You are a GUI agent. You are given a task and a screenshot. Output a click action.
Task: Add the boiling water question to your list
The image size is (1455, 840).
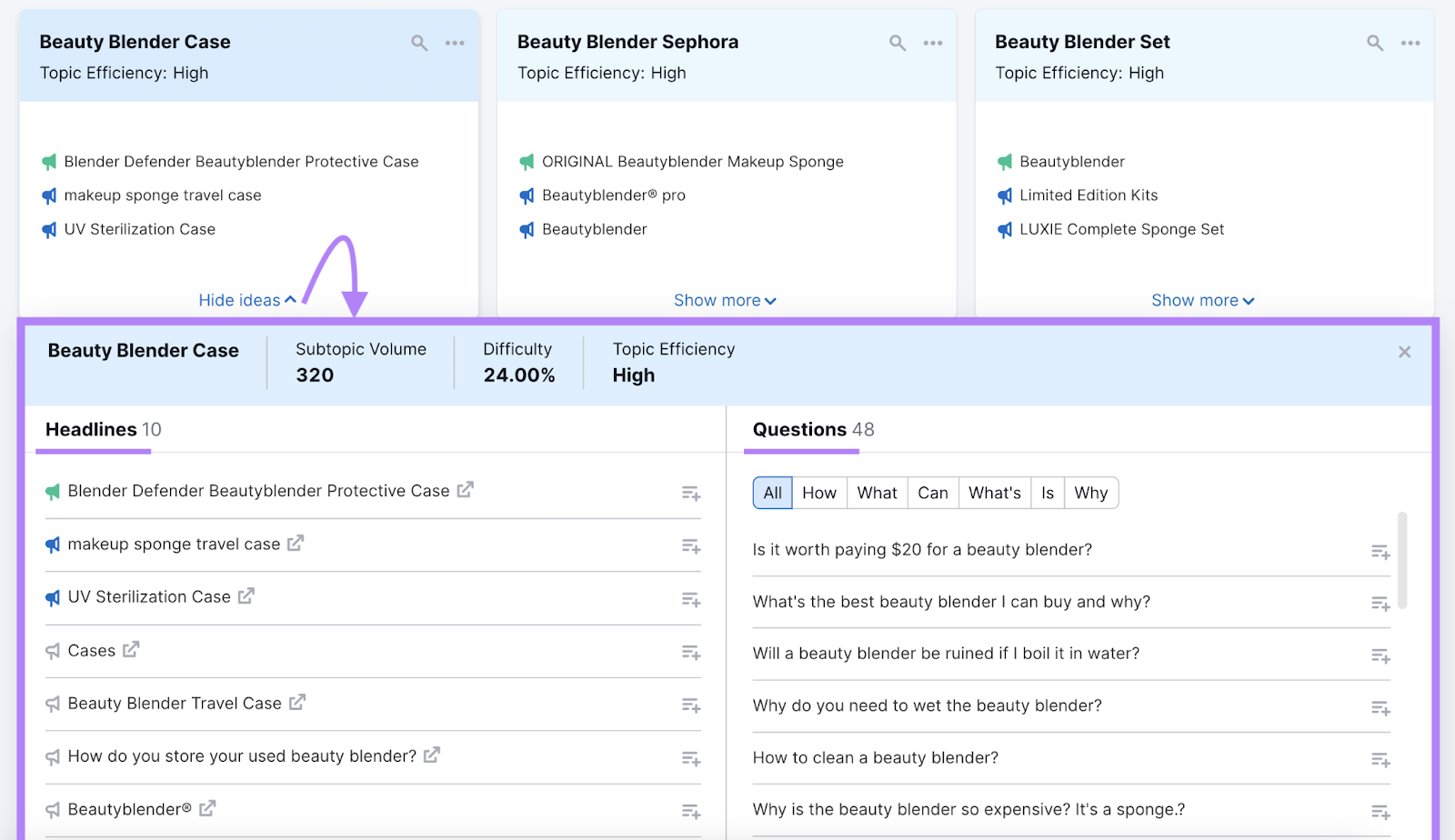tap(1380, 655)
